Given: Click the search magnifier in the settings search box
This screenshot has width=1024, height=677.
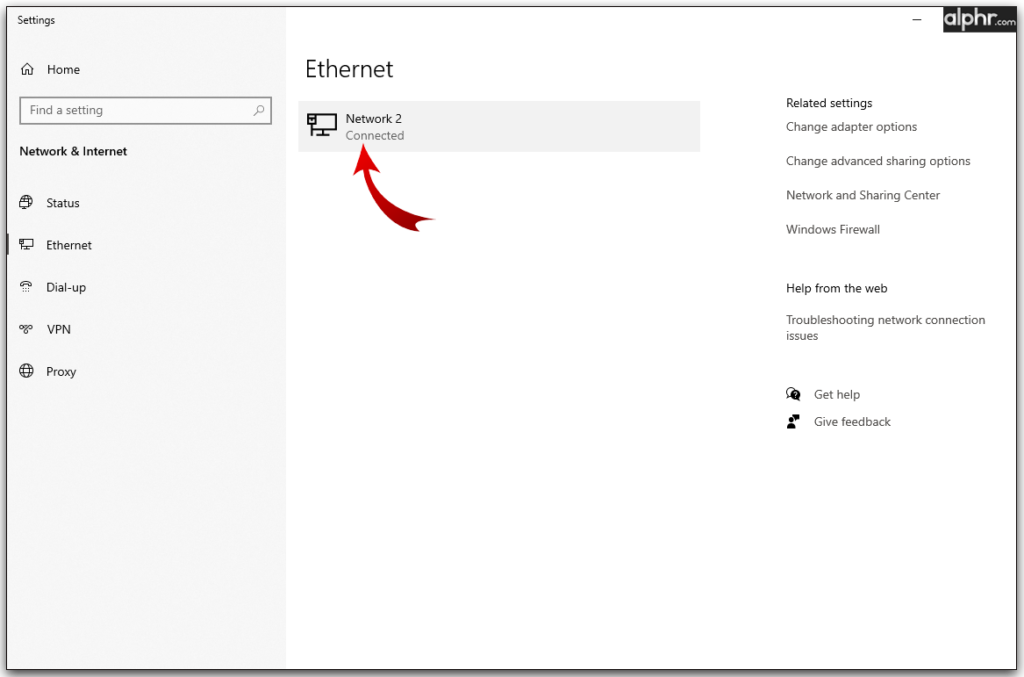Looking at the screenshot, I should [258, 110].
